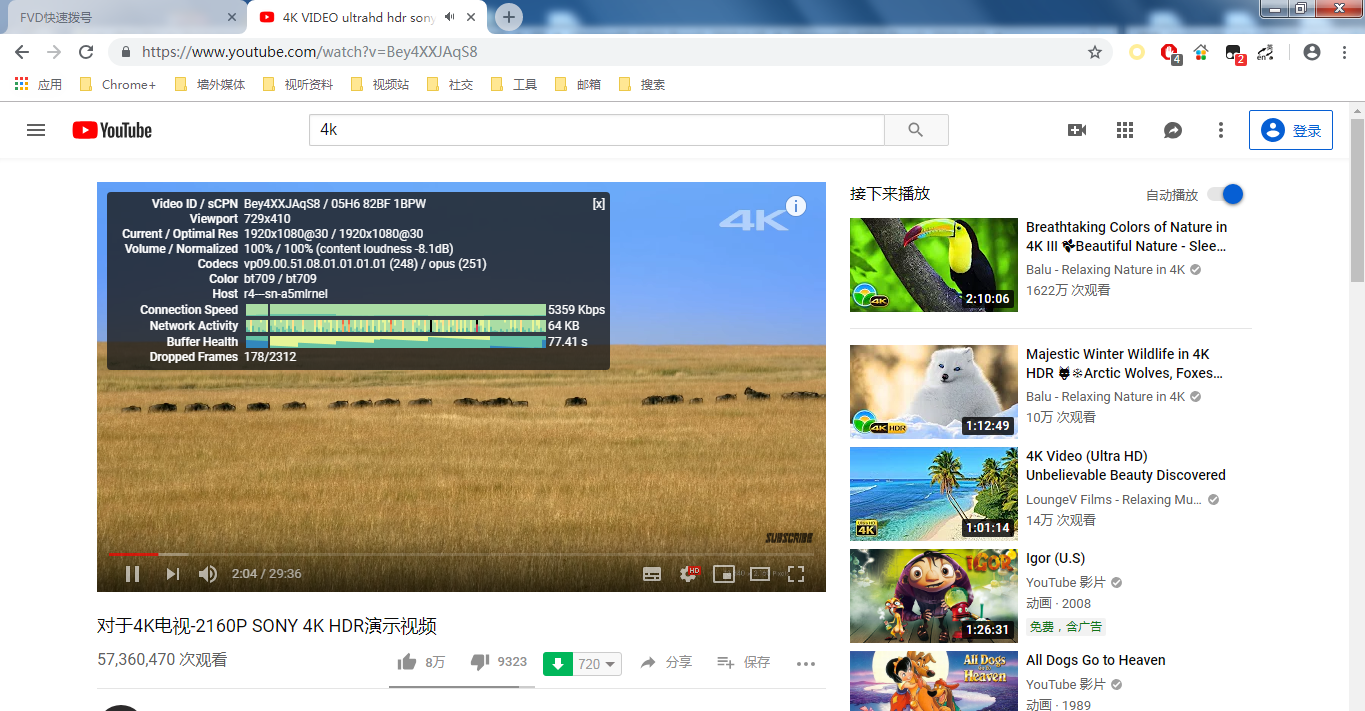1365x711 pixels.
Task: Click the 57,360,470 次观看 view count
Action: (162, 660)
